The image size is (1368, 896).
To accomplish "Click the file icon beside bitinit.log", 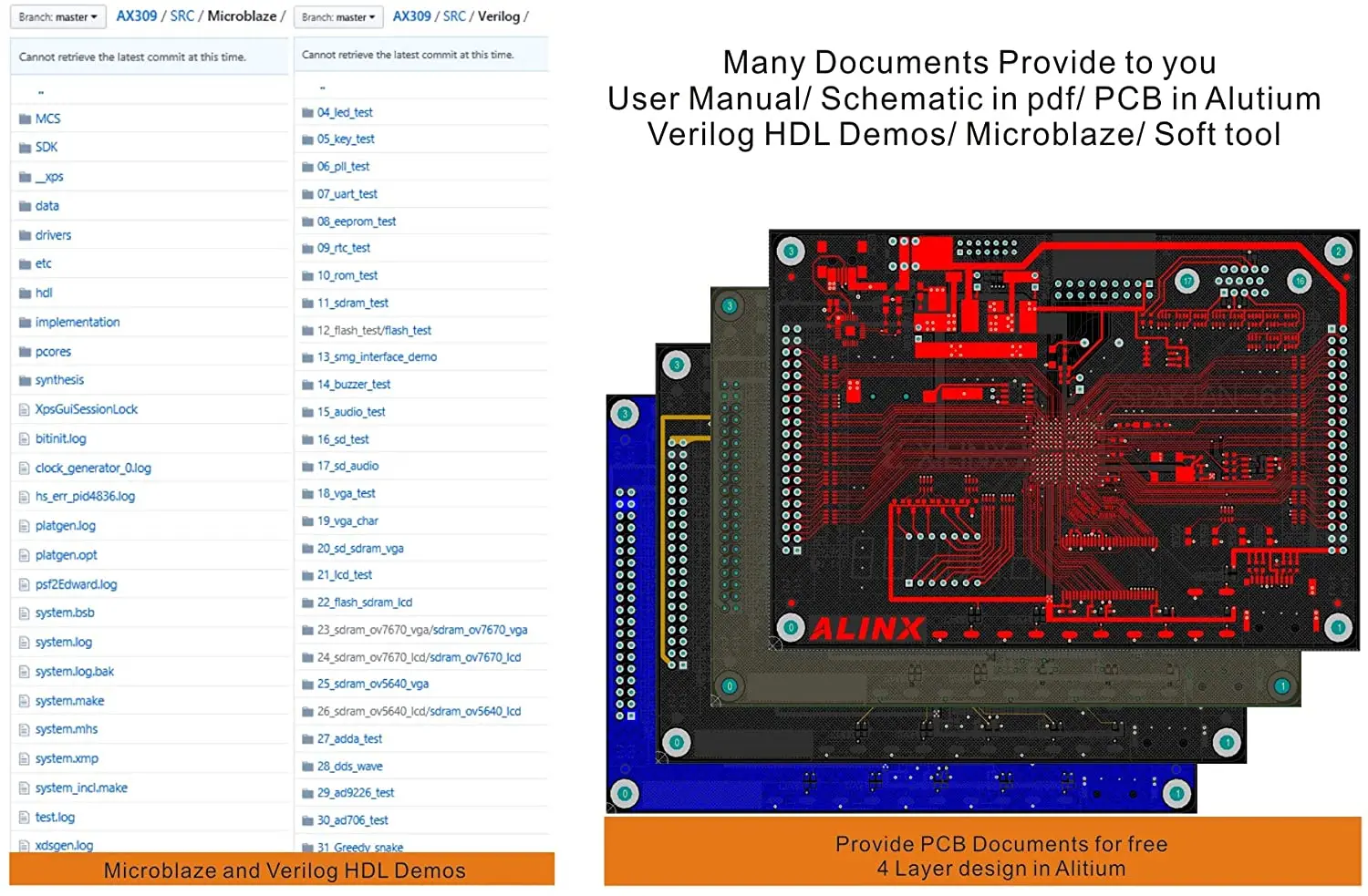I will [25, 439].
